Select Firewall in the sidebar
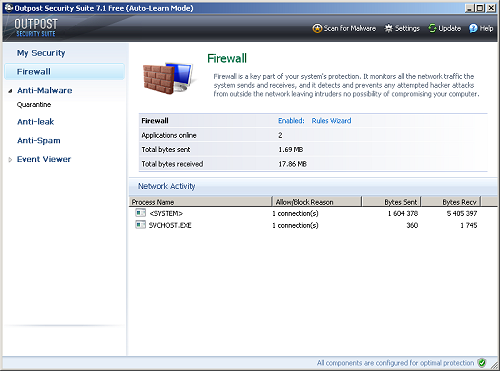The height and width of the screenshot is (371, 500). 65,72
